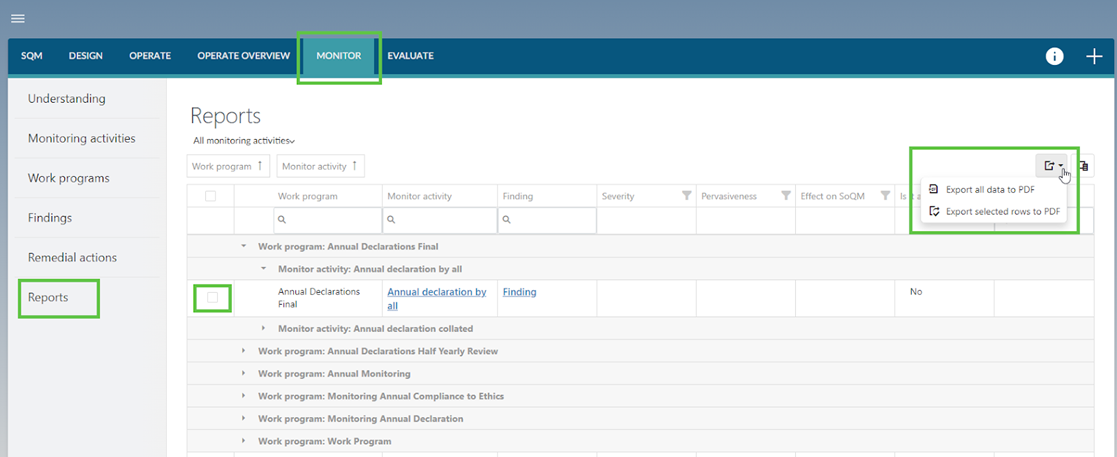Open Remedial actions in sidebar
This screenshot has height=457, width=1117.
(72, 258)
